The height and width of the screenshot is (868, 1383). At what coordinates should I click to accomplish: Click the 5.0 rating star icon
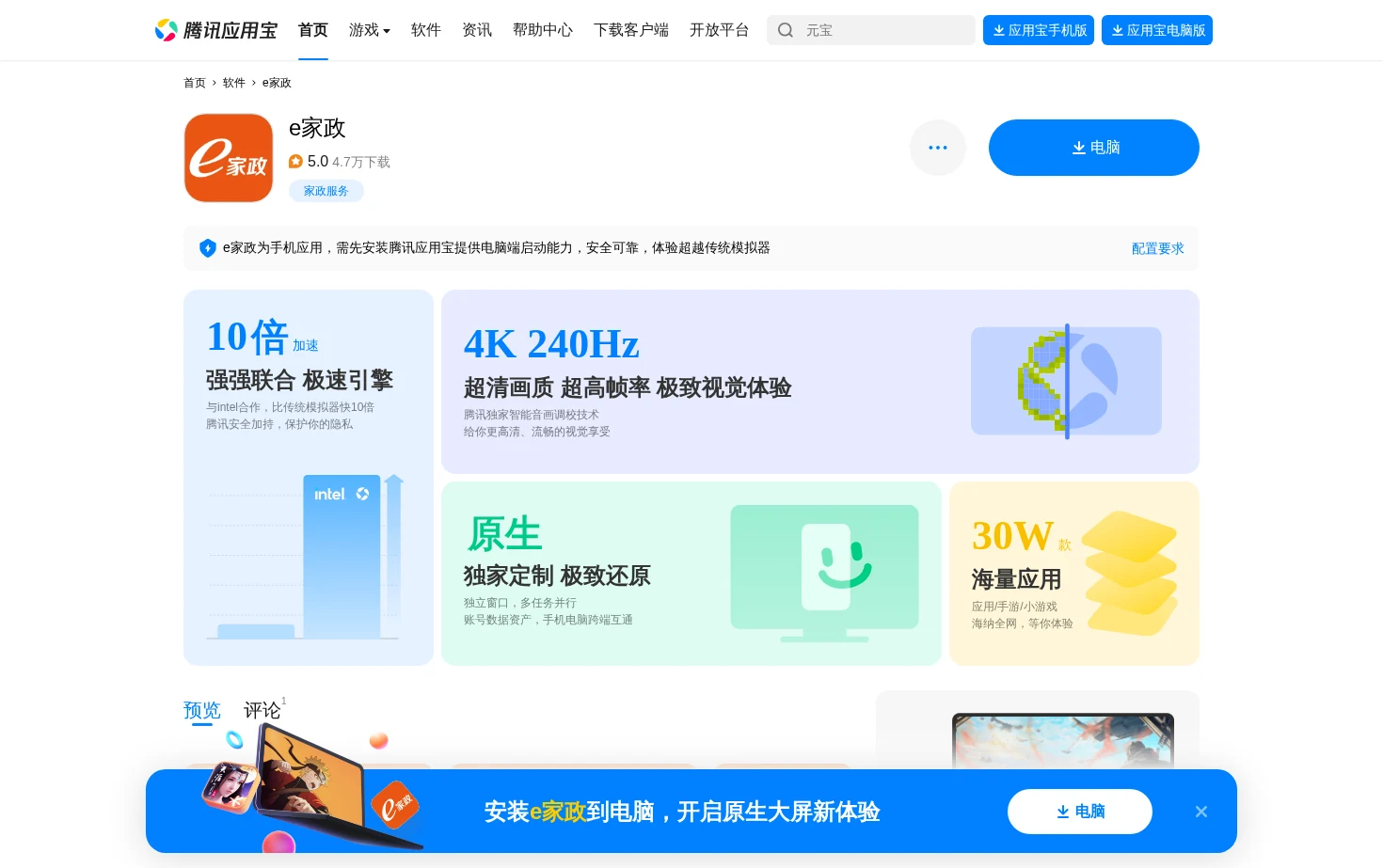tap(295, 162)
